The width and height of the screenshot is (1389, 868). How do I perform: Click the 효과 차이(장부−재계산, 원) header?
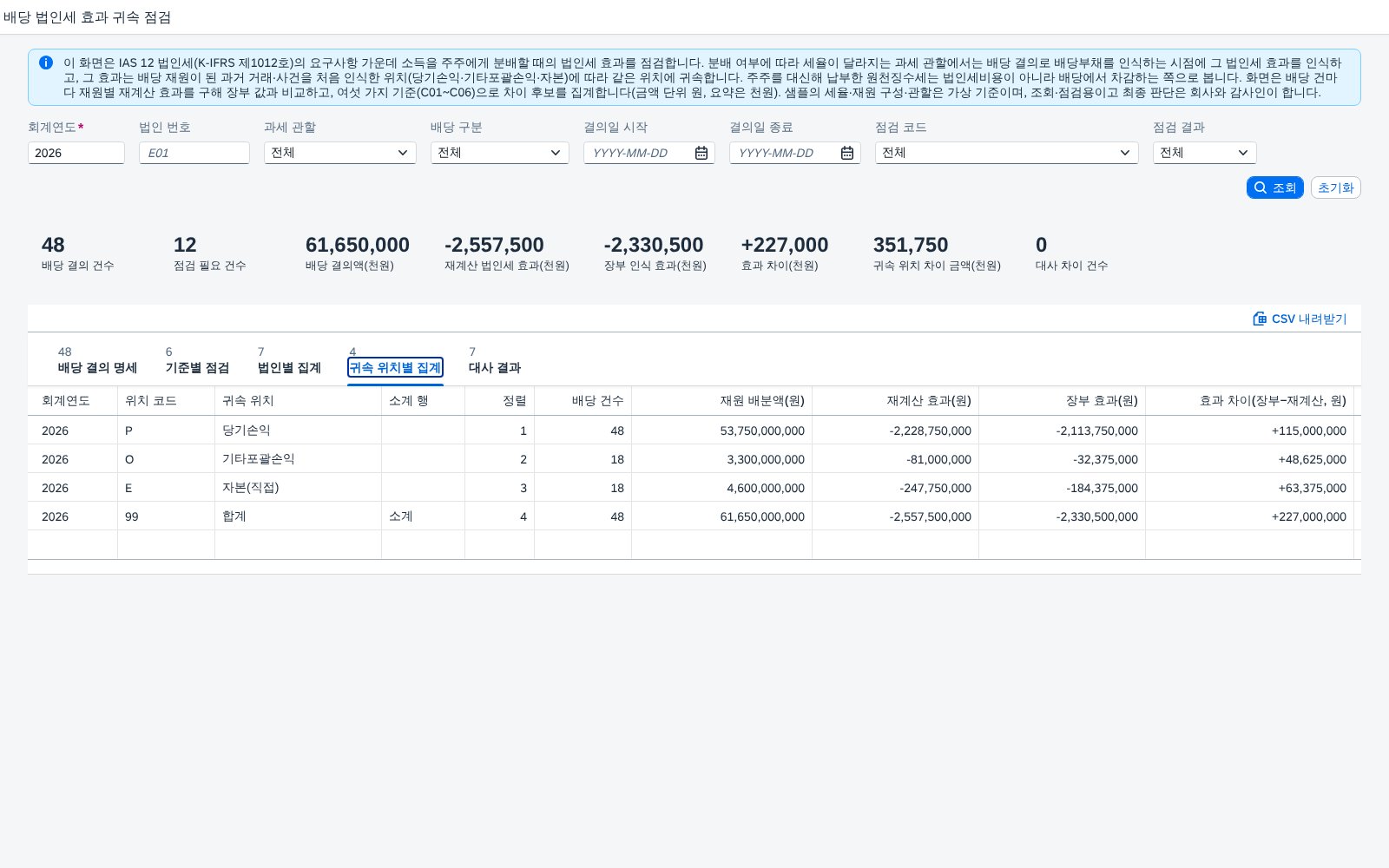(x=1249, y=400)
